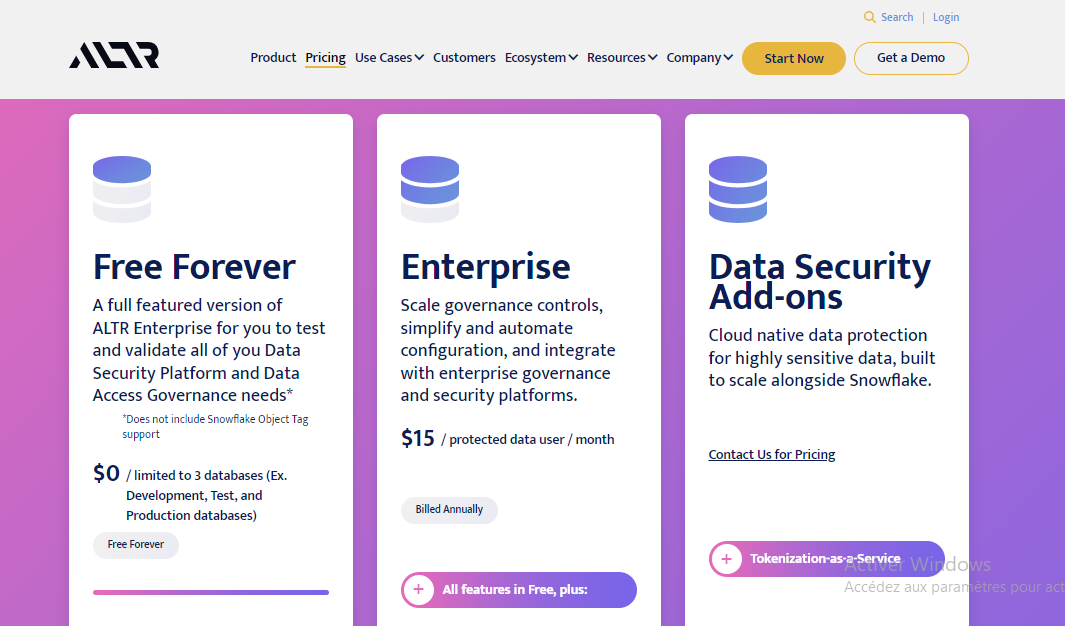The height and width of the screenshot is (626, 1065).
Task: Click the Start Now button
Action: [794, 58]
